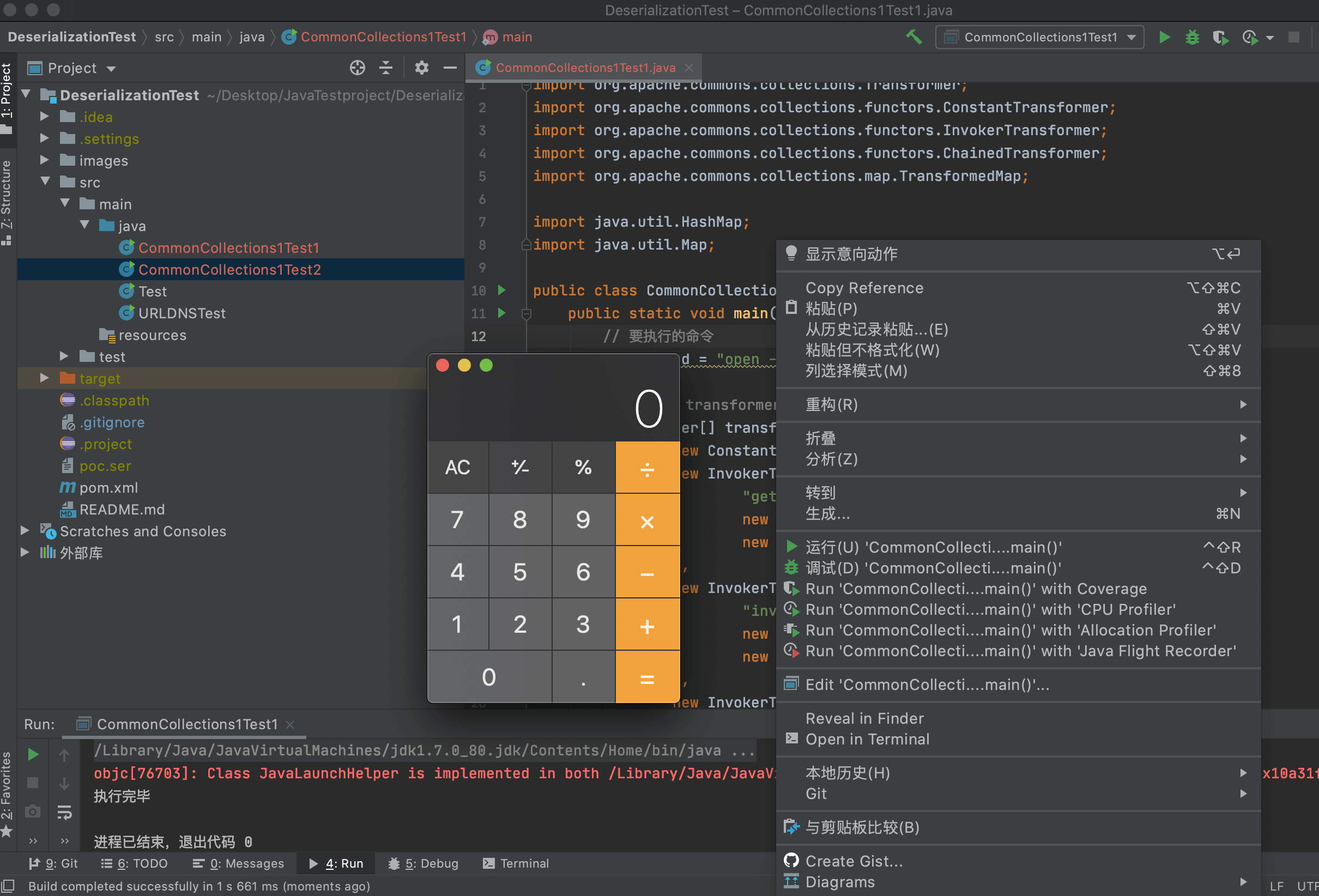Screen dimensions: 1319x896
Task: Open the 重构(R) refactor submenu
Action: [x=1018, y=404]
